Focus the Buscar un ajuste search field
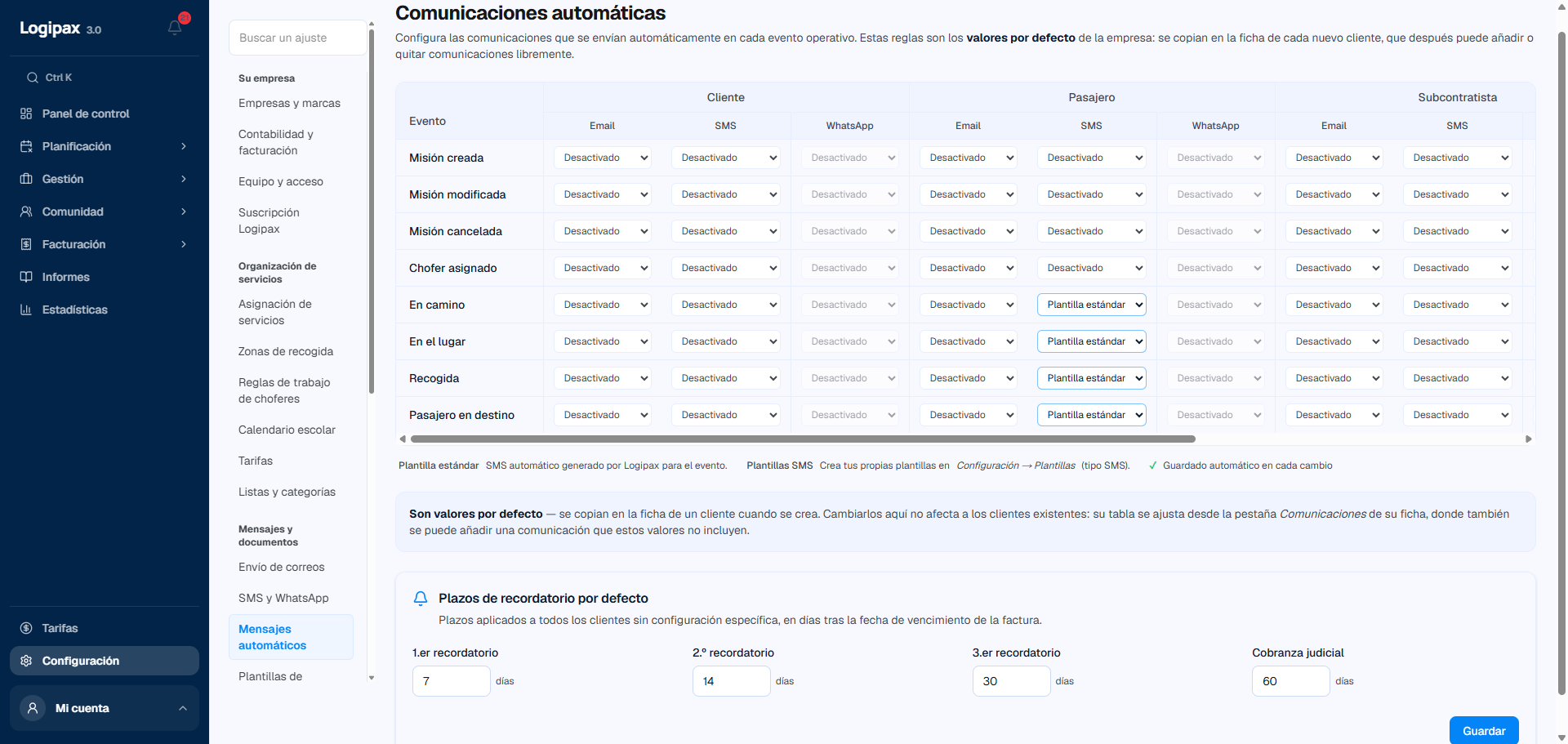 point(298,38)
